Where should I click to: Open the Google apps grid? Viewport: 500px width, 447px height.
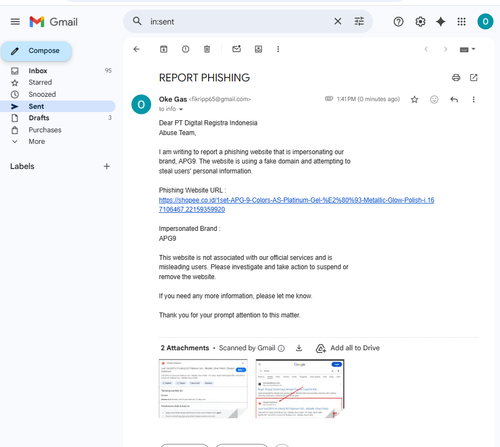point(461,22)
